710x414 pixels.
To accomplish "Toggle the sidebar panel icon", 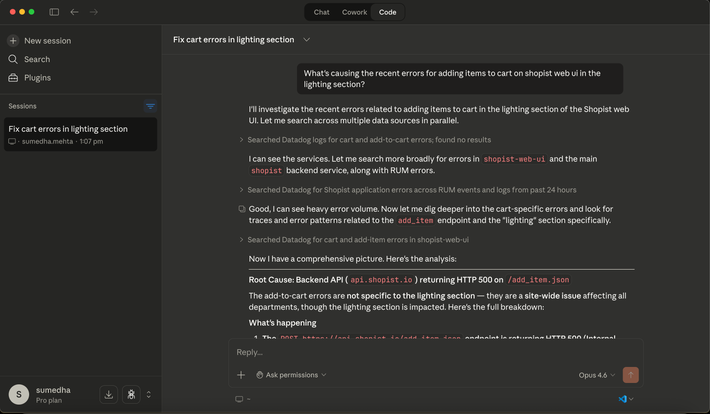I will point(54,12).
